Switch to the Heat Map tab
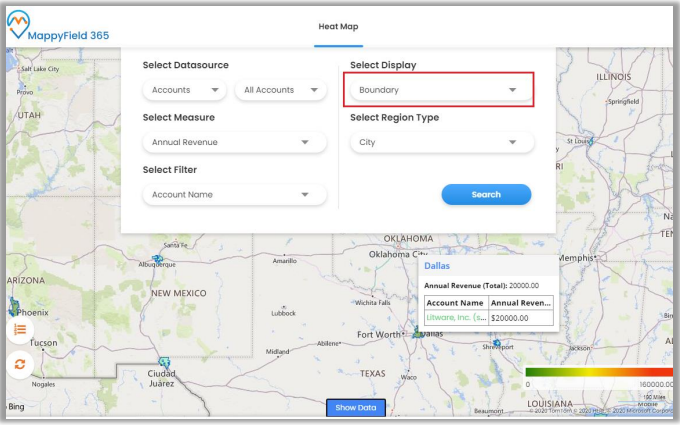Screen dimensions: 680x425 (338, 27)
